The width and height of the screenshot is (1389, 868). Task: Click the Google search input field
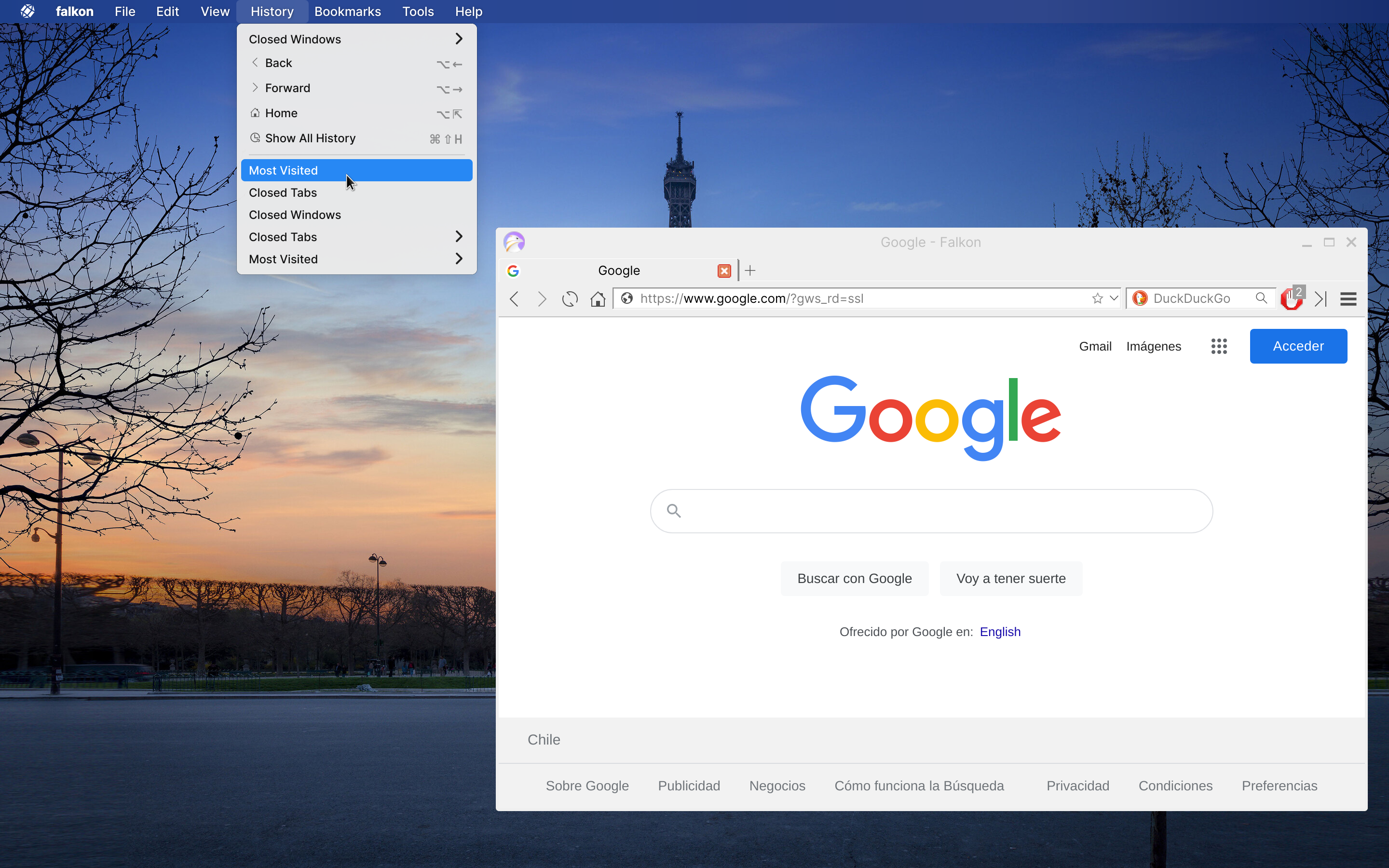(941, 511)
